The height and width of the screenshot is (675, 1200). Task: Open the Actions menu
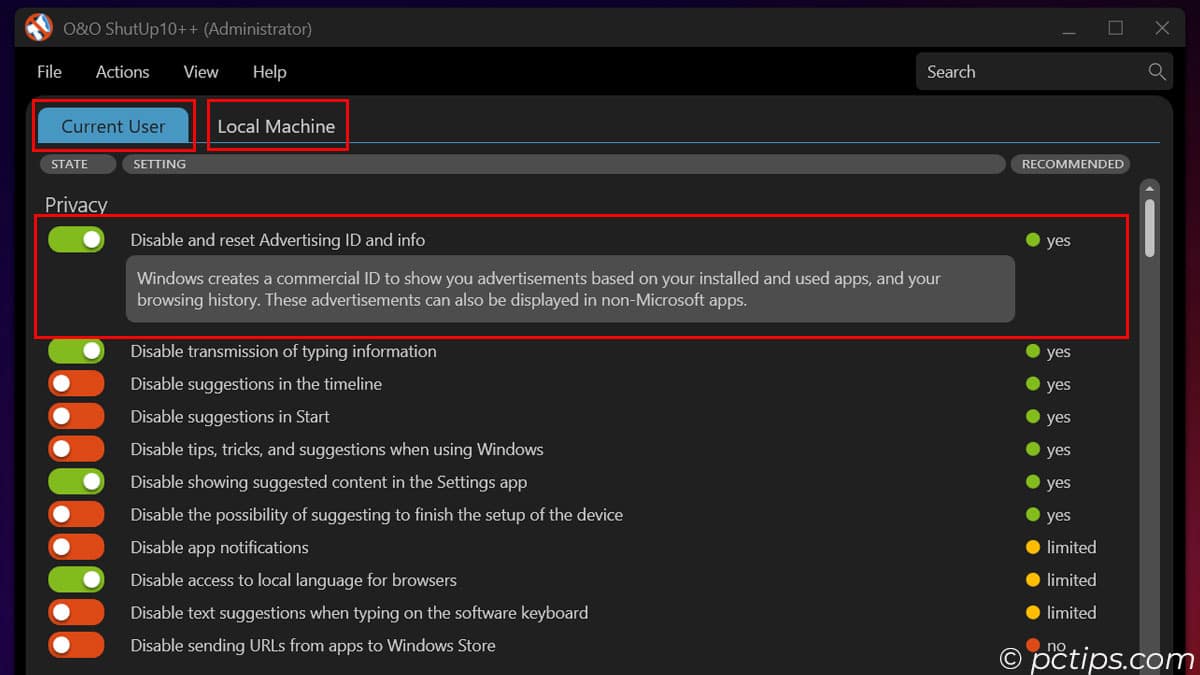[122, 72]
